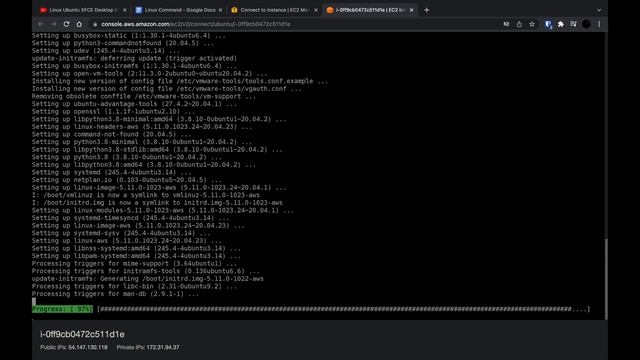Open the Chrome three-dot menu
This screenshot has width=640, height=360.
599,24
